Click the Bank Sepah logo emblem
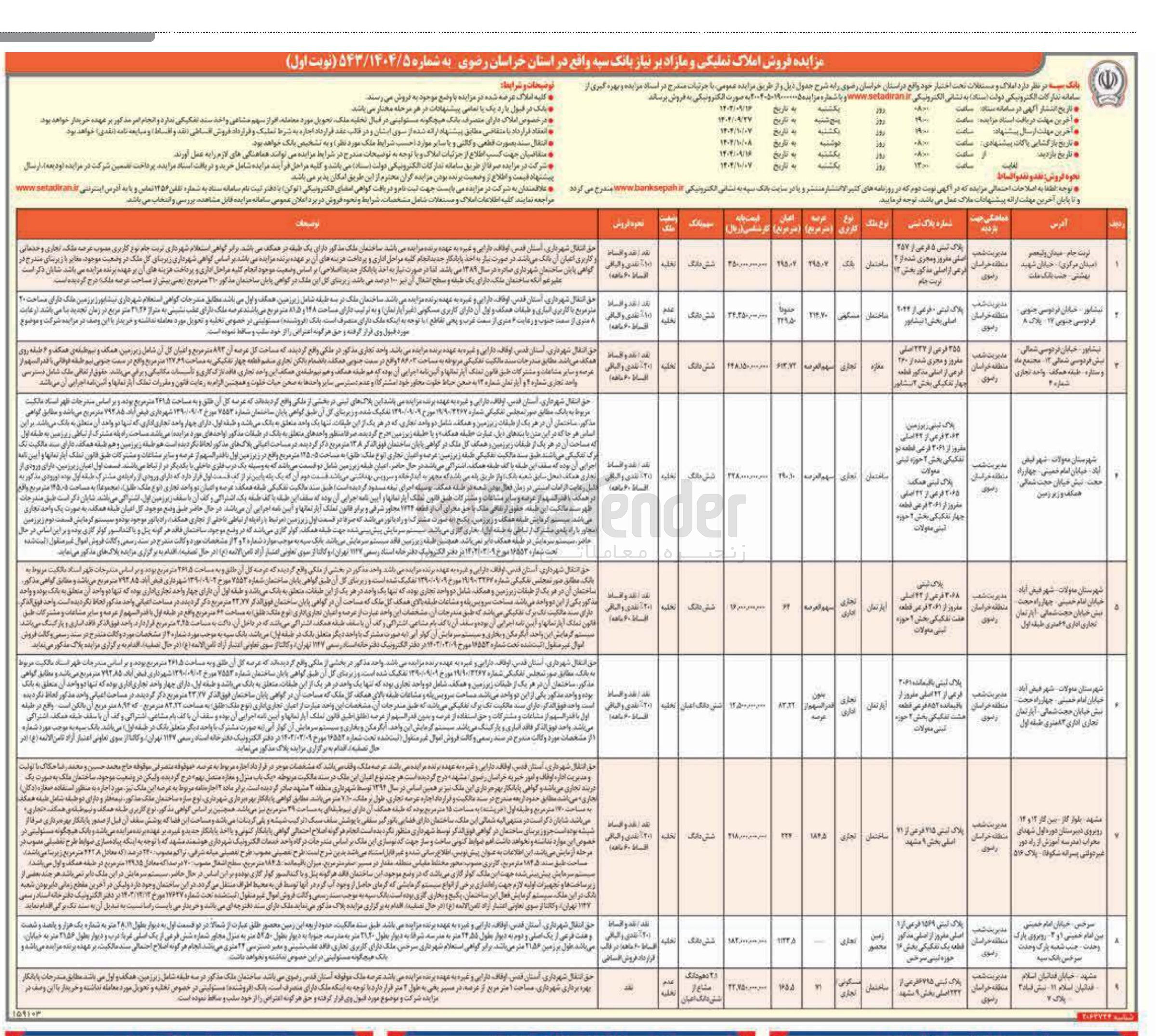The image size is (1165, 1036). point(1106,83)
